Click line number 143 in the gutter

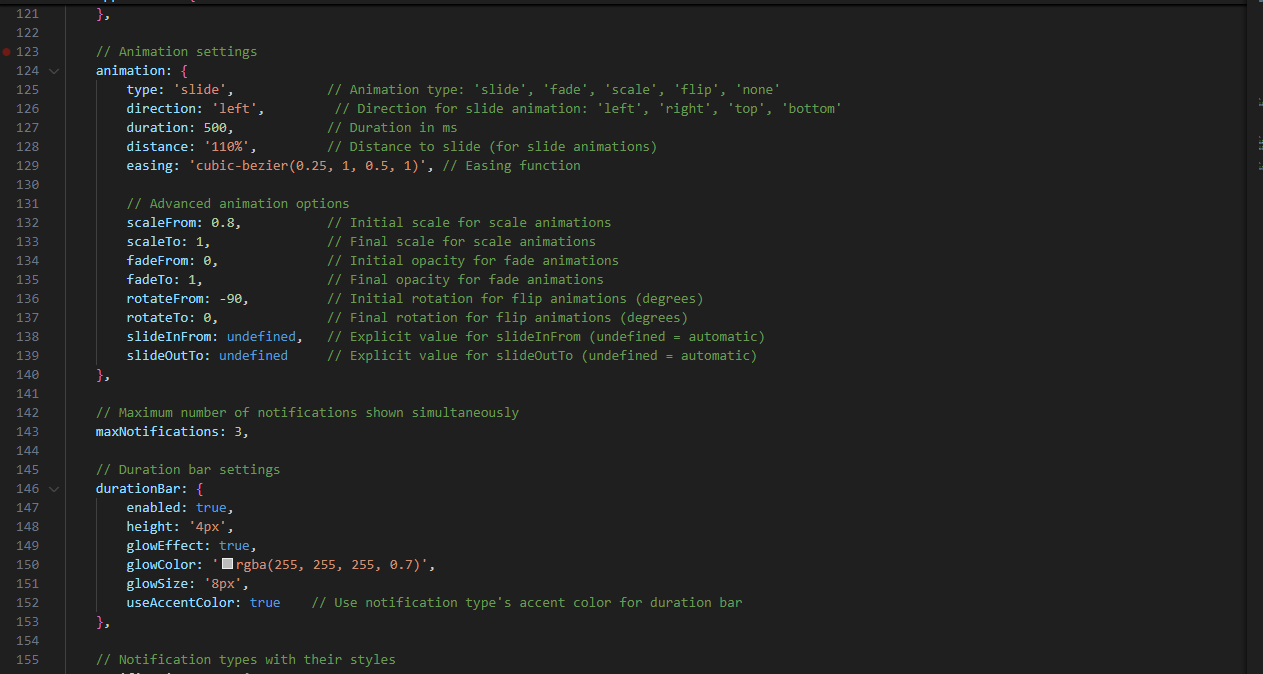tap(27, 432)
